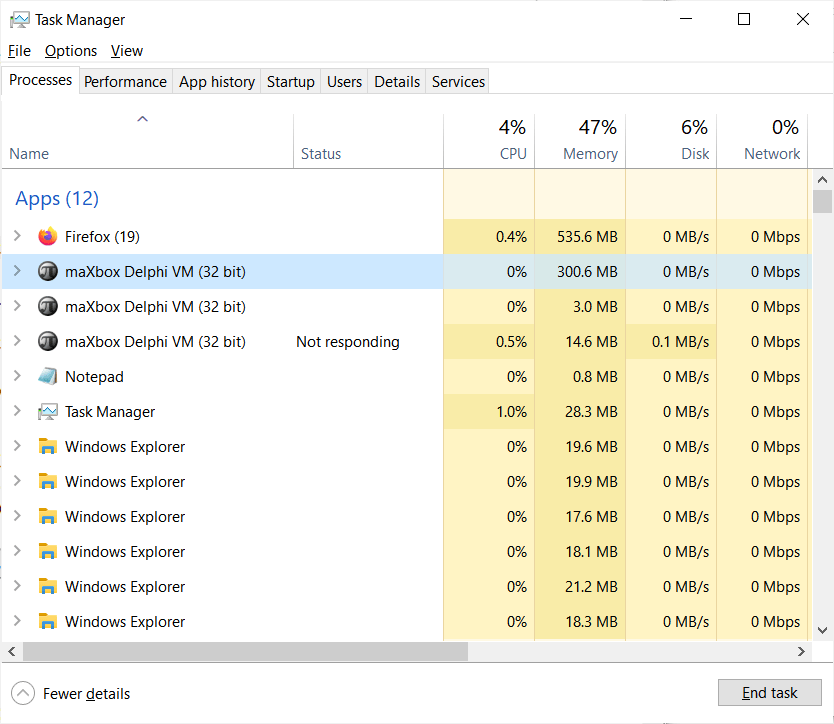Click the last Windows Explorer folder icon
The height and width of the screenshot is (724, 834).
48,622
